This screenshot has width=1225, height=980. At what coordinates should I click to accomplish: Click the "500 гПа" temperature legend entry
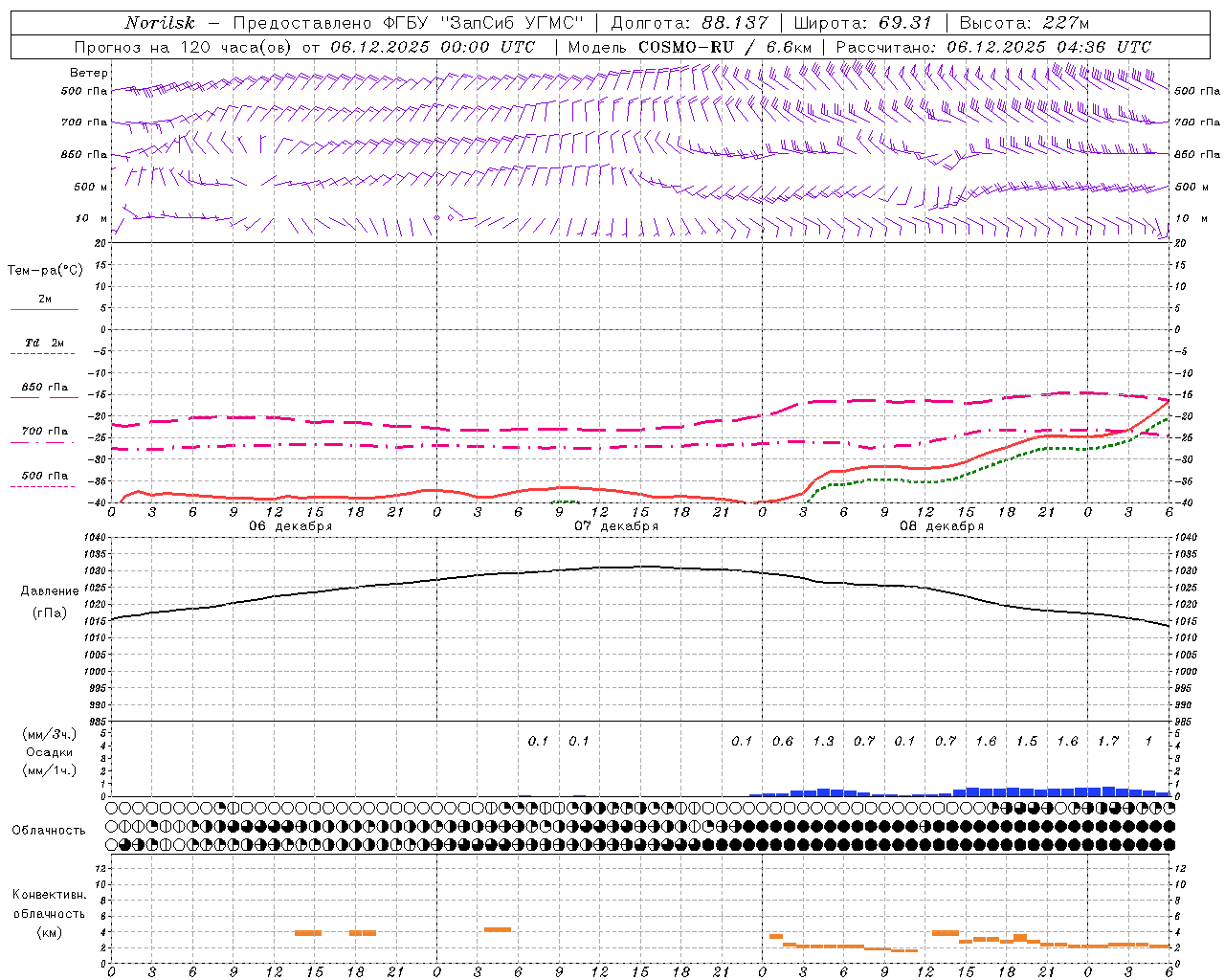pos(45,476)
